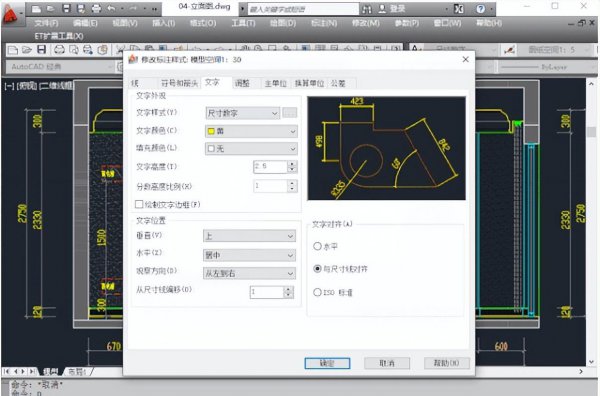Close the 修改标注样式 dialog
The height and width of the screenshot is (396, 600).
pyautogui.click(x=465, y=59)
